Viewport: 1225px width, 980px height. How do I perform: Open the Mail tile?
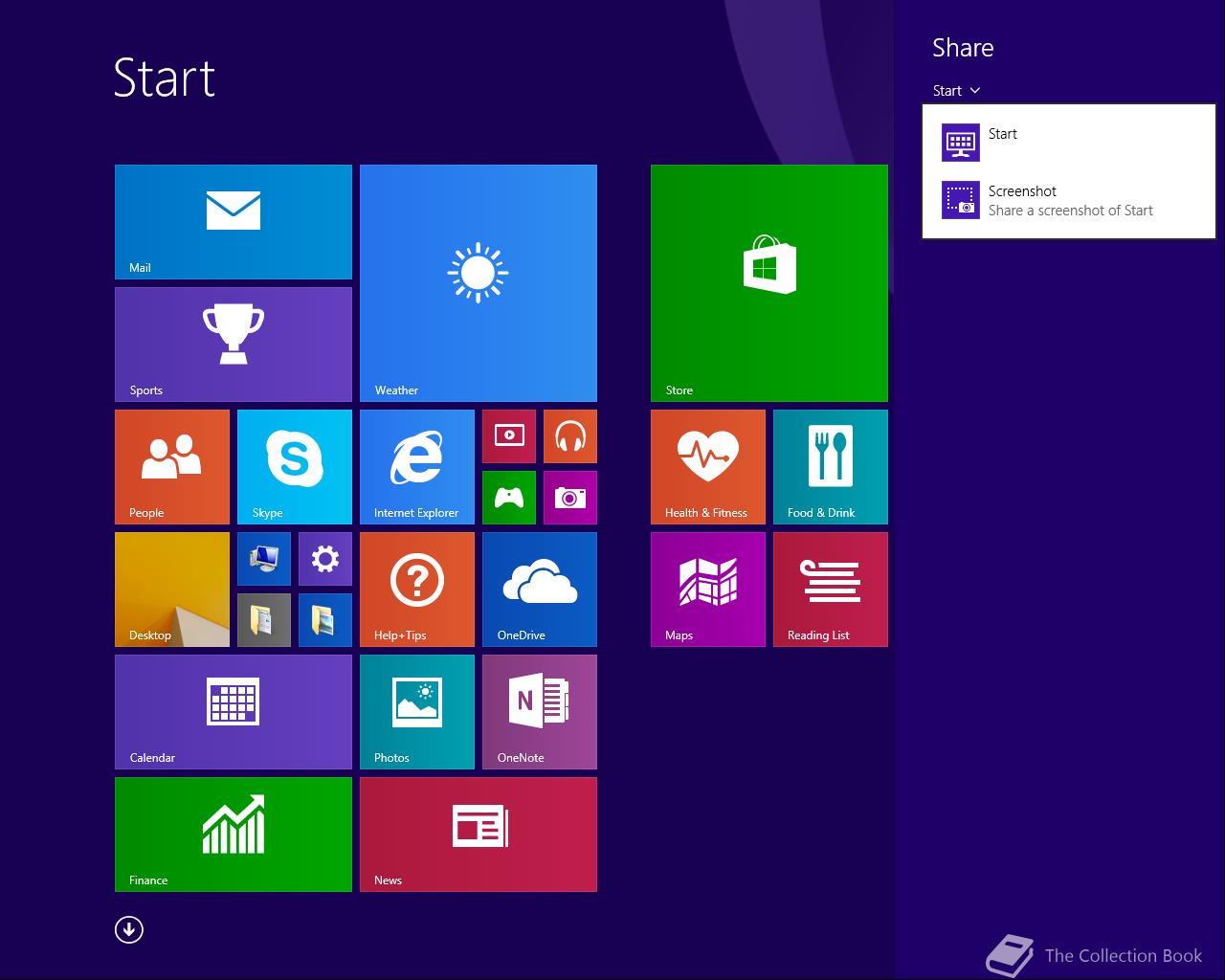point(234,222)
